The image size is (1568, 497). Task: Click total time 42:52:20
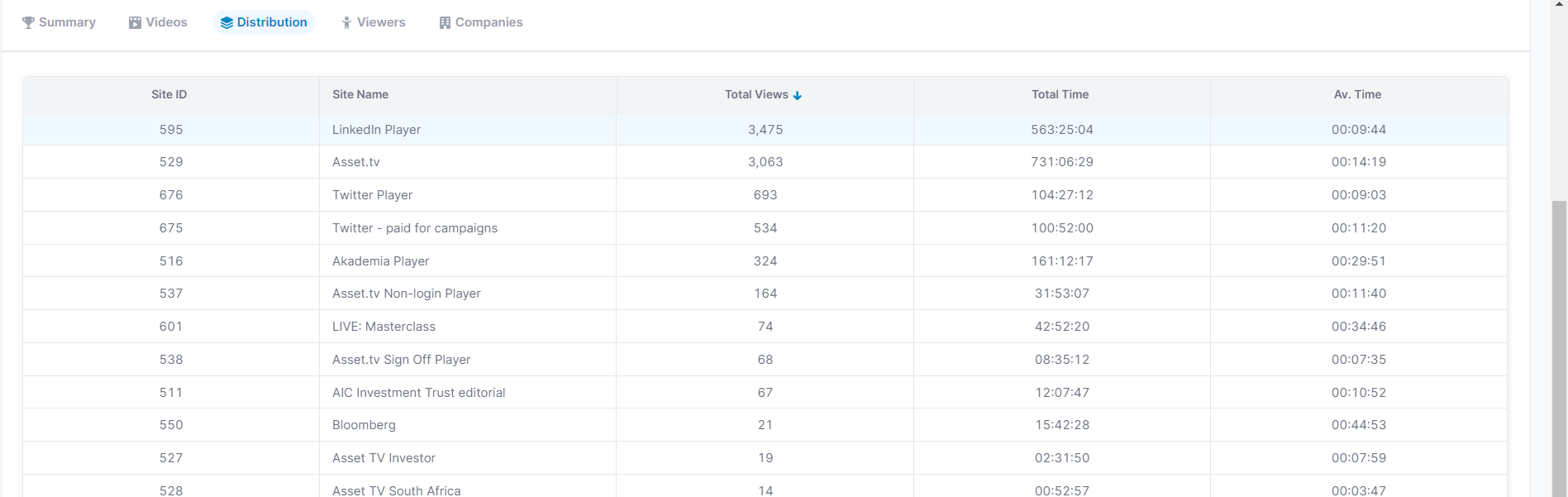tap(1062, 327)
